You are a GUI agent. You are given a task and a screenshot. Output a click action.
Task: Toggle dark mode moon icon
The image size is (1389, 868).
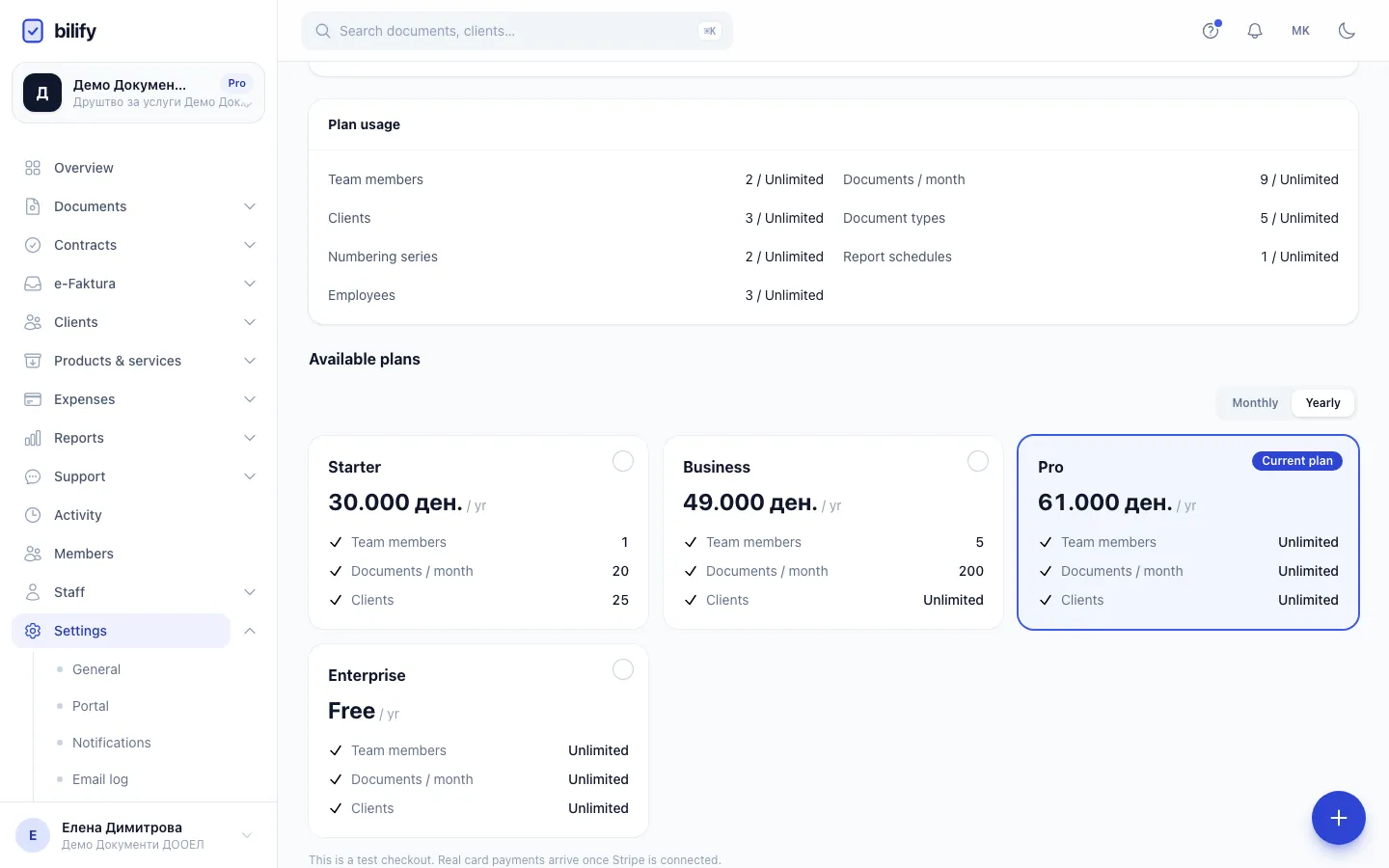tap(1348, 31)
